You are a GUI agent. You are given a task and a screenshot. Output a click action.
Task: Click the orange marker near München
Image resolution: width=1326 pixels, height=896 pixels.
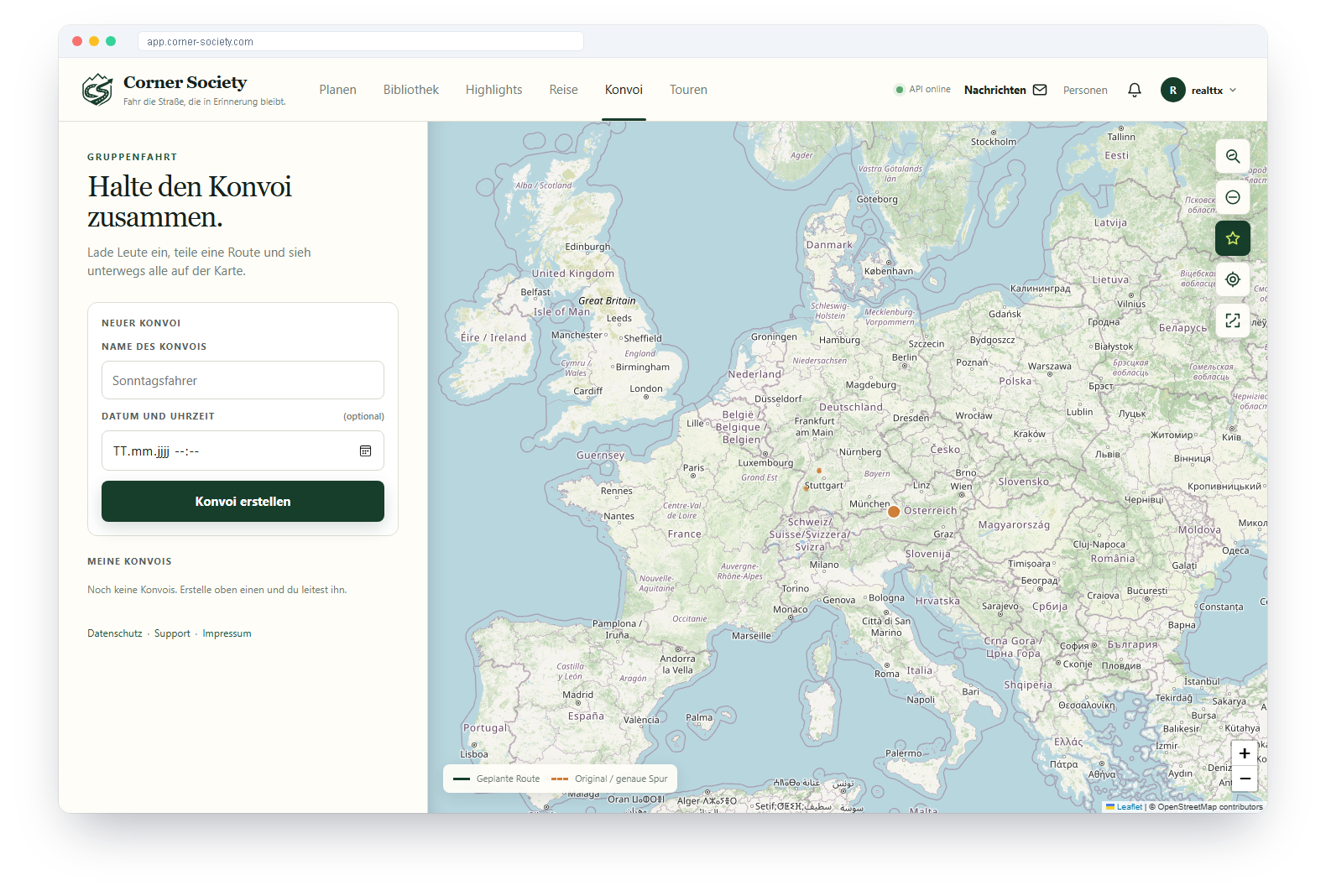[894, 511]
